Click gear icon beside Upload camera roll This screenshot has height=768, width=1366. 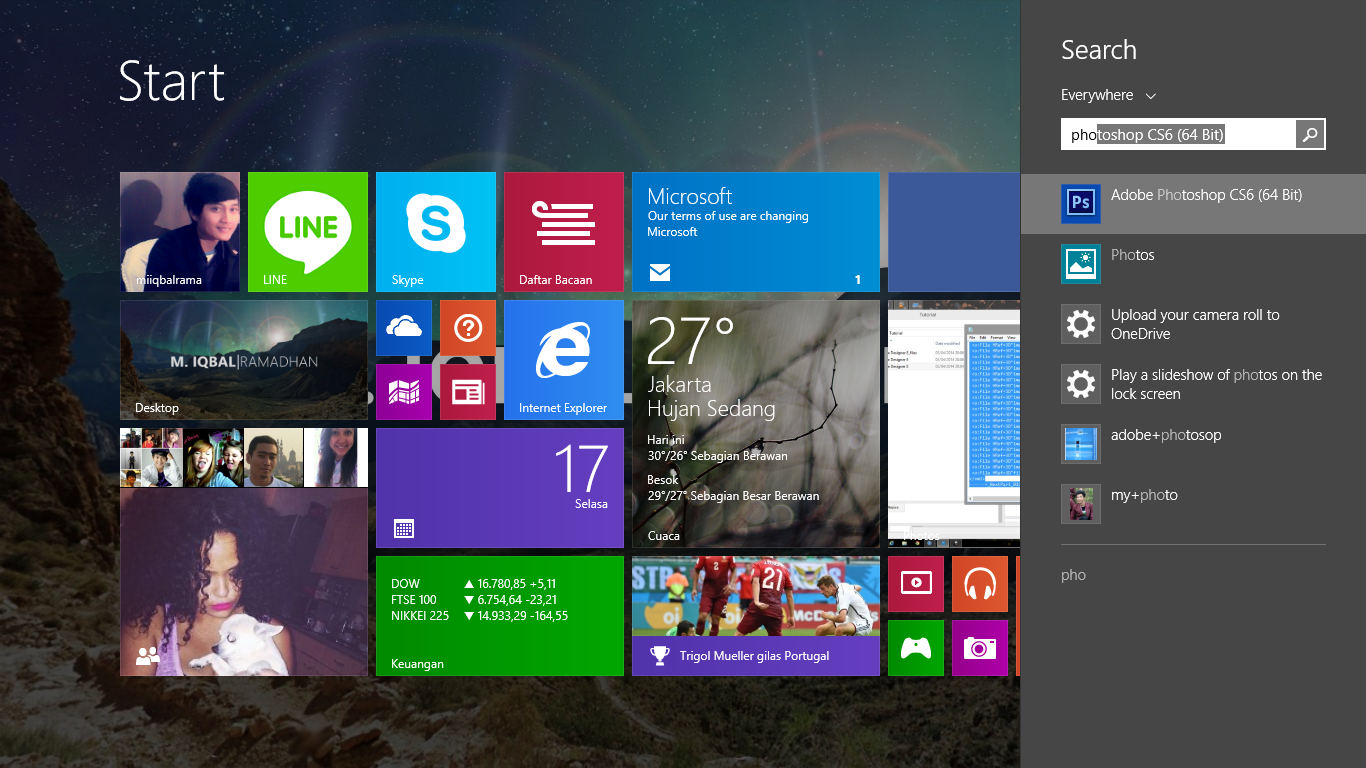coord(1081,324)
